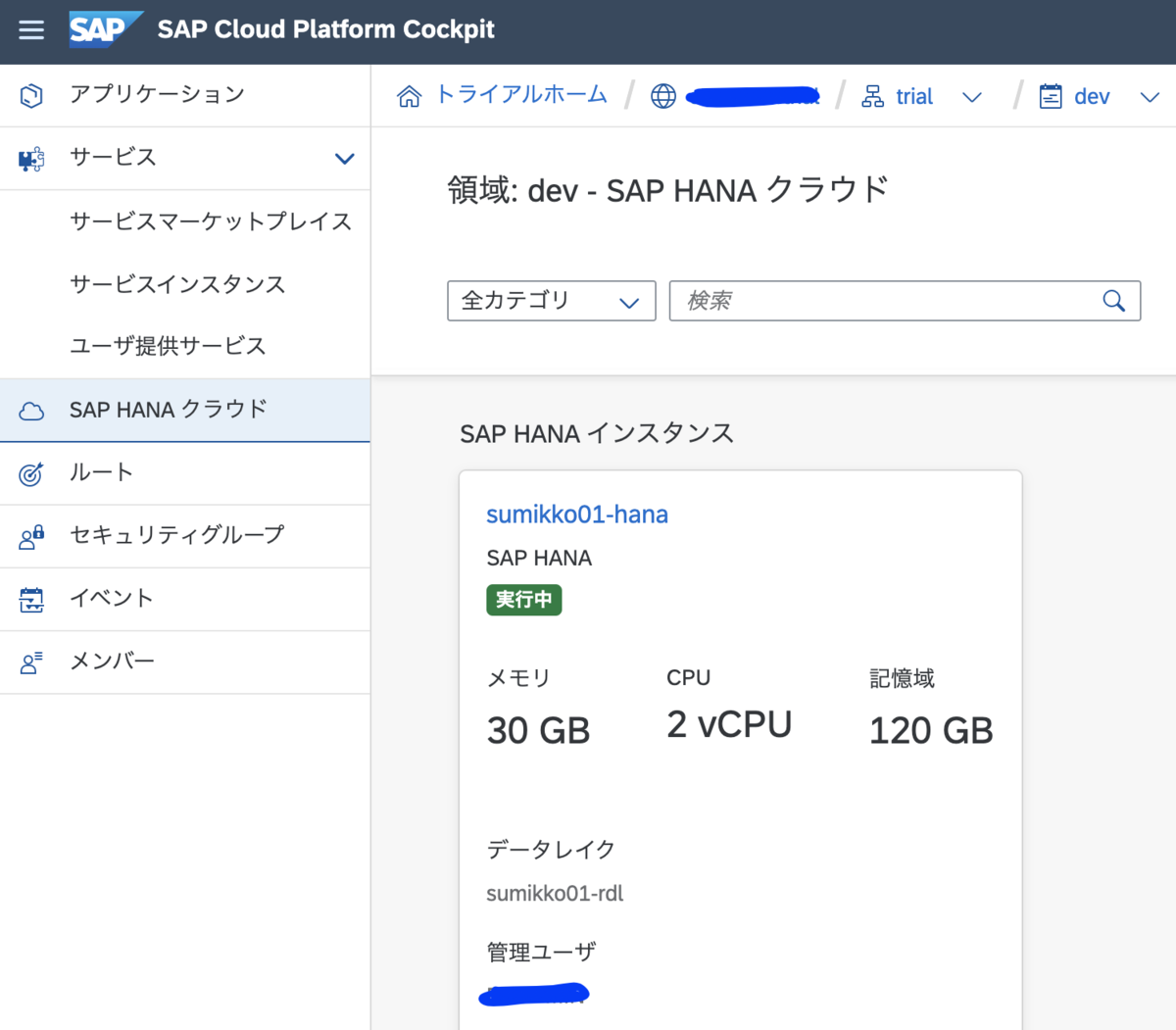Click the search magnifier icon
1176x1030 pixels.
[x=1114, y=301]
